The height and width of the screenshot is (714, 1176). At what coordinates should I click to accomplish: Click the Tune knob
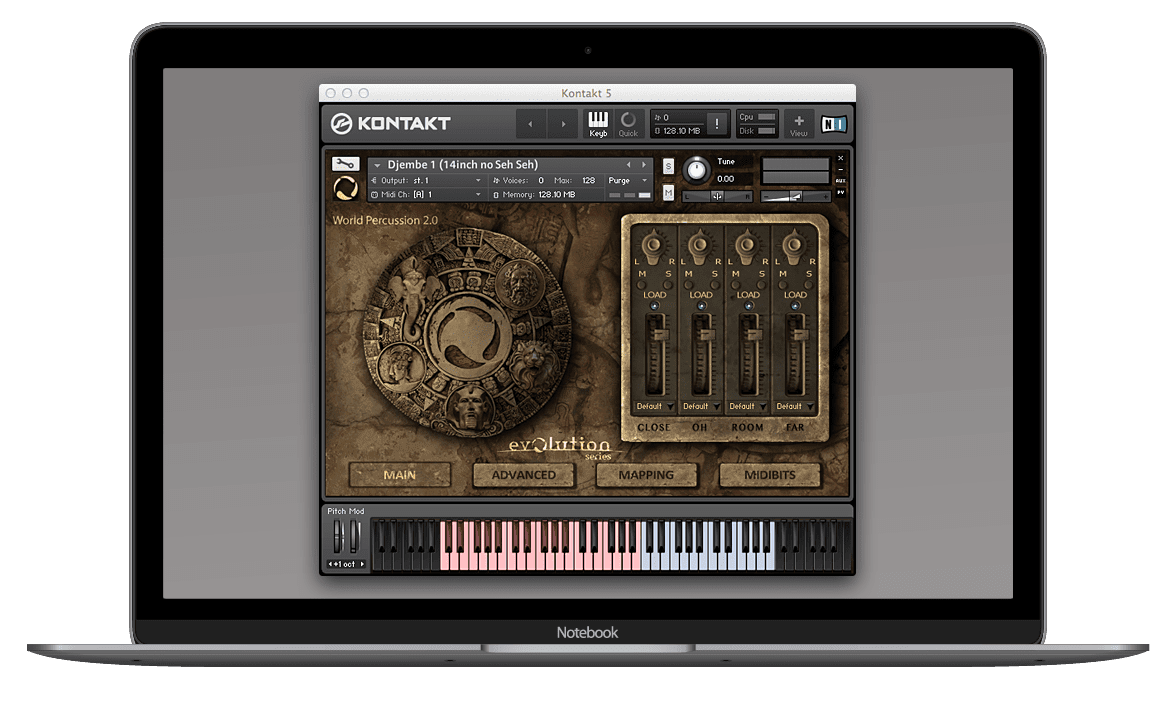click(697, 170)
